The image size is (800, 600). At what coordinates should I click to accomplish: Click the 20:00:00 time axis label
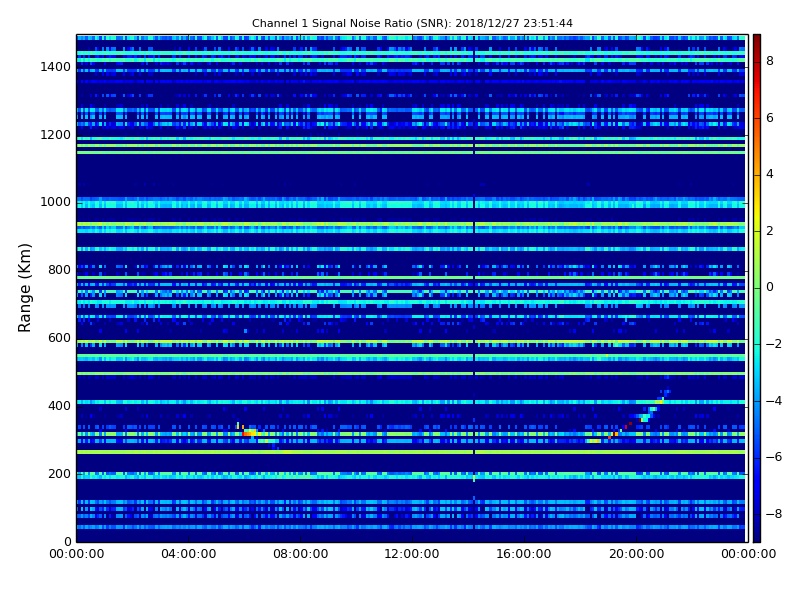pos(636,554)
